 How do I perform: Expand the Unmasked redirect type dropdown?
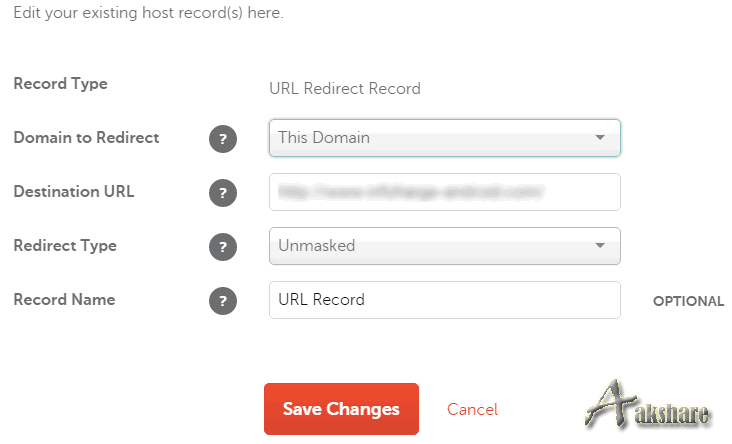click(444, 246)
